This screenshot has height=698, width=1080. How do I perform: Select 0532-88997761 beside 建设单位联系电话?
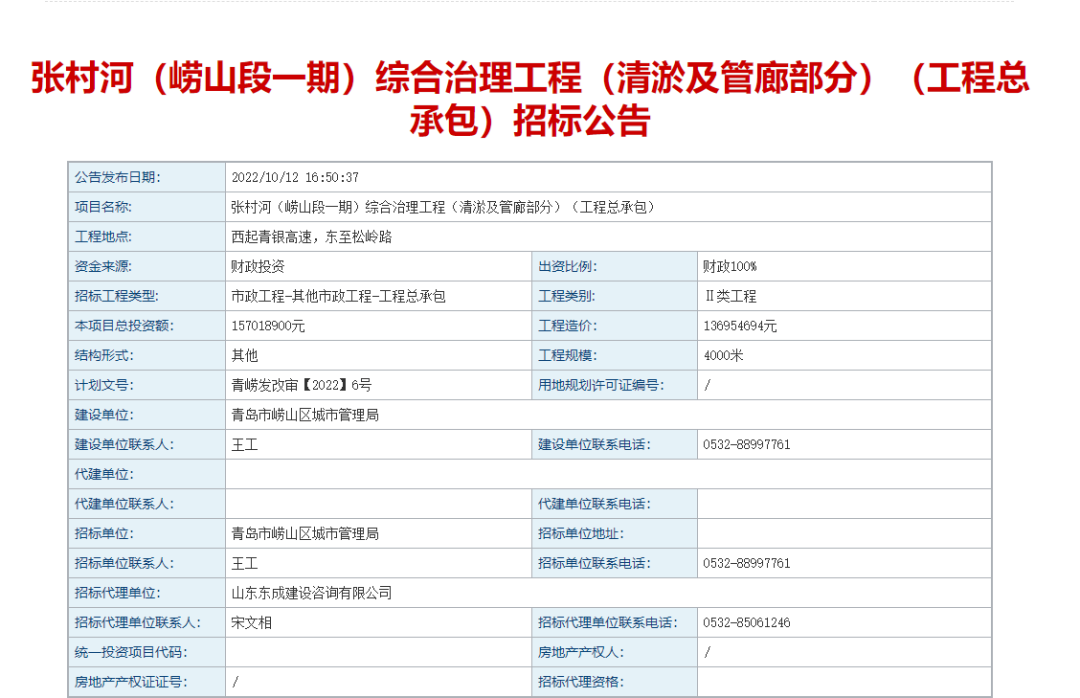click(x=747, y=444)
